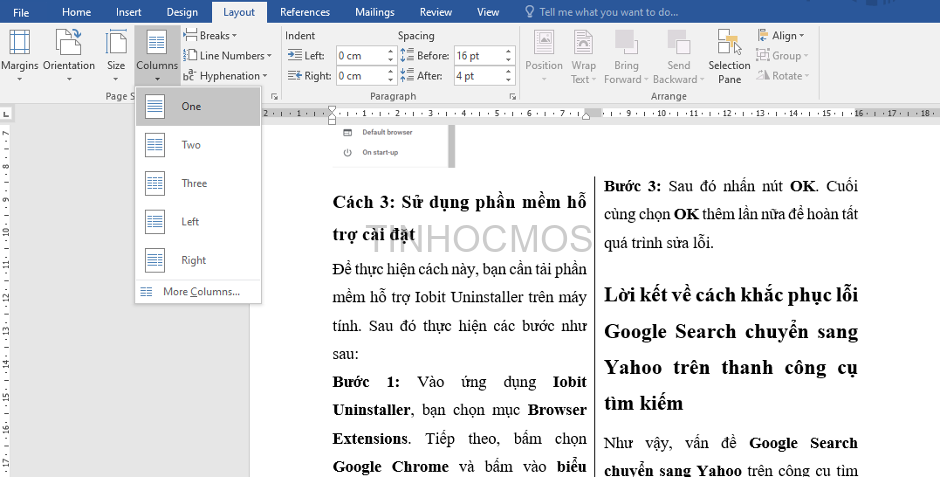This screenshot has height=477, width=941.
Task: Click the right indent ruler marker
Action: coord(586,117)
